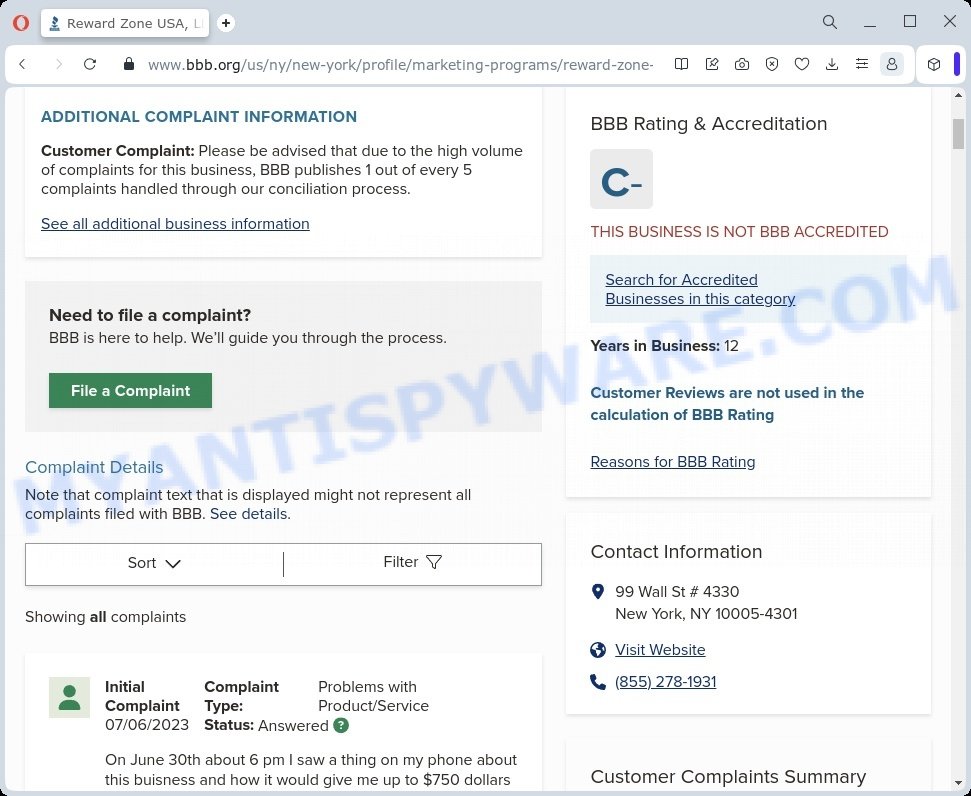
Task: Expand the Sort dropdown
Action: pos(154,563)
